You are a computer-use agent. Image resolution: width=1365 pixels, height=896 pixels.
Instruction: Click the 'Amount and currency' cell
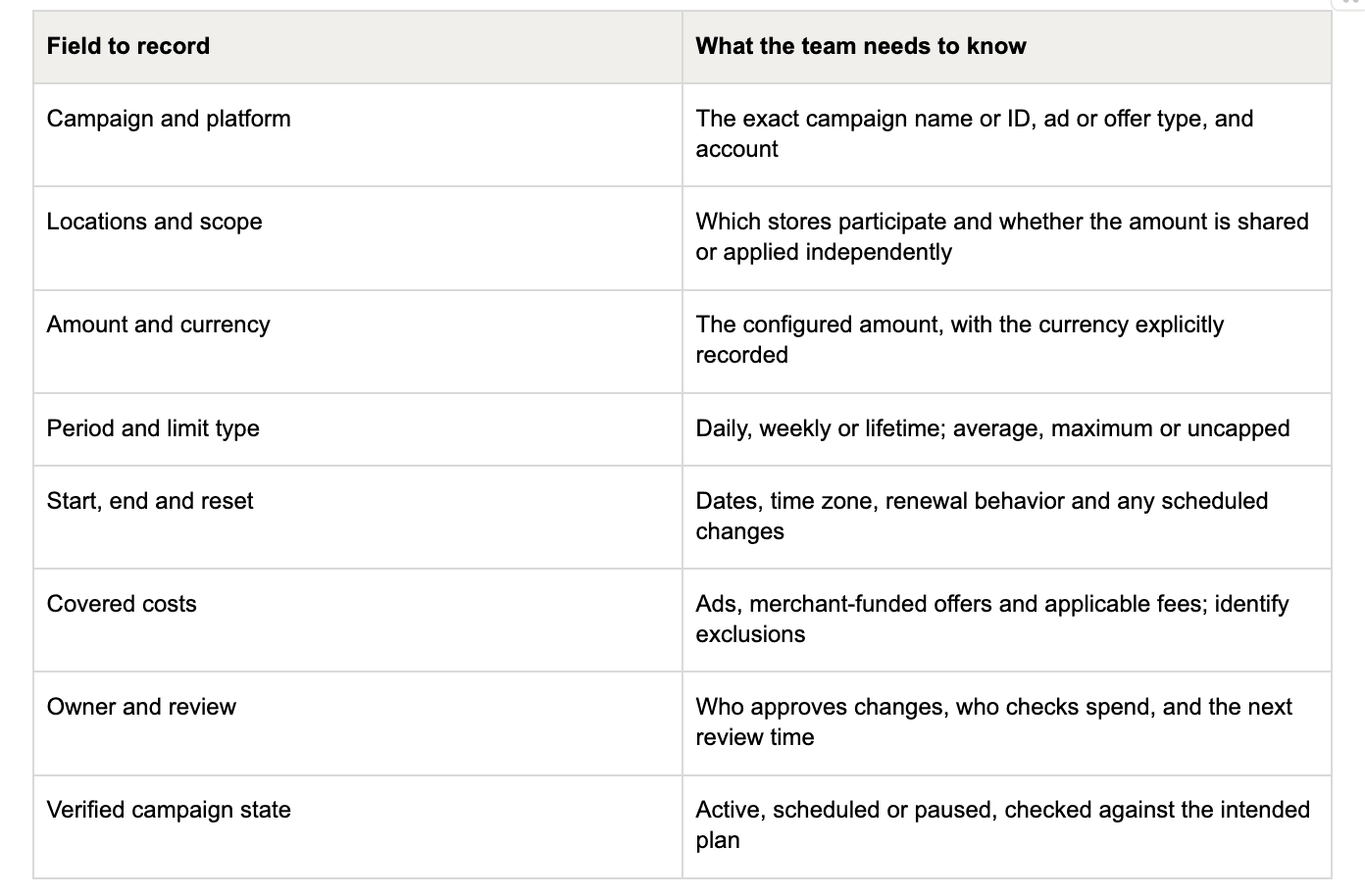click(358, 341)
